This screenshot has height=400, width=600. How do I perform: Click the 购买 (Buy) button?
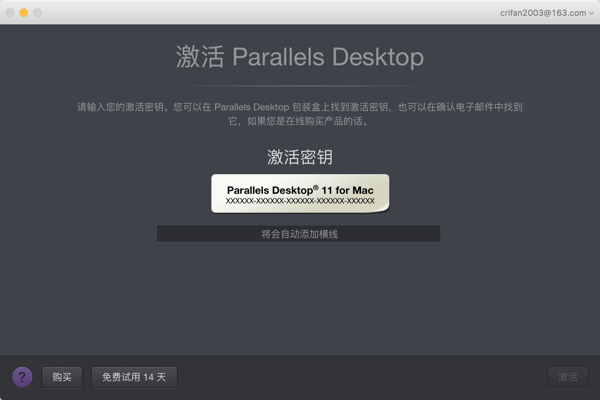click(62, 377)
